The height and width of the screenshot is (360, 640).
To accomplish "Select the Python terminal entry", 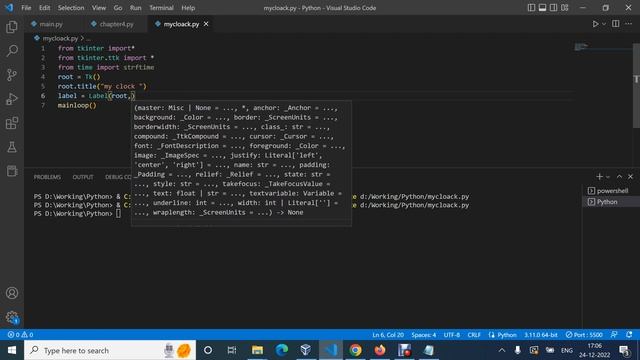I will (611, 202).
